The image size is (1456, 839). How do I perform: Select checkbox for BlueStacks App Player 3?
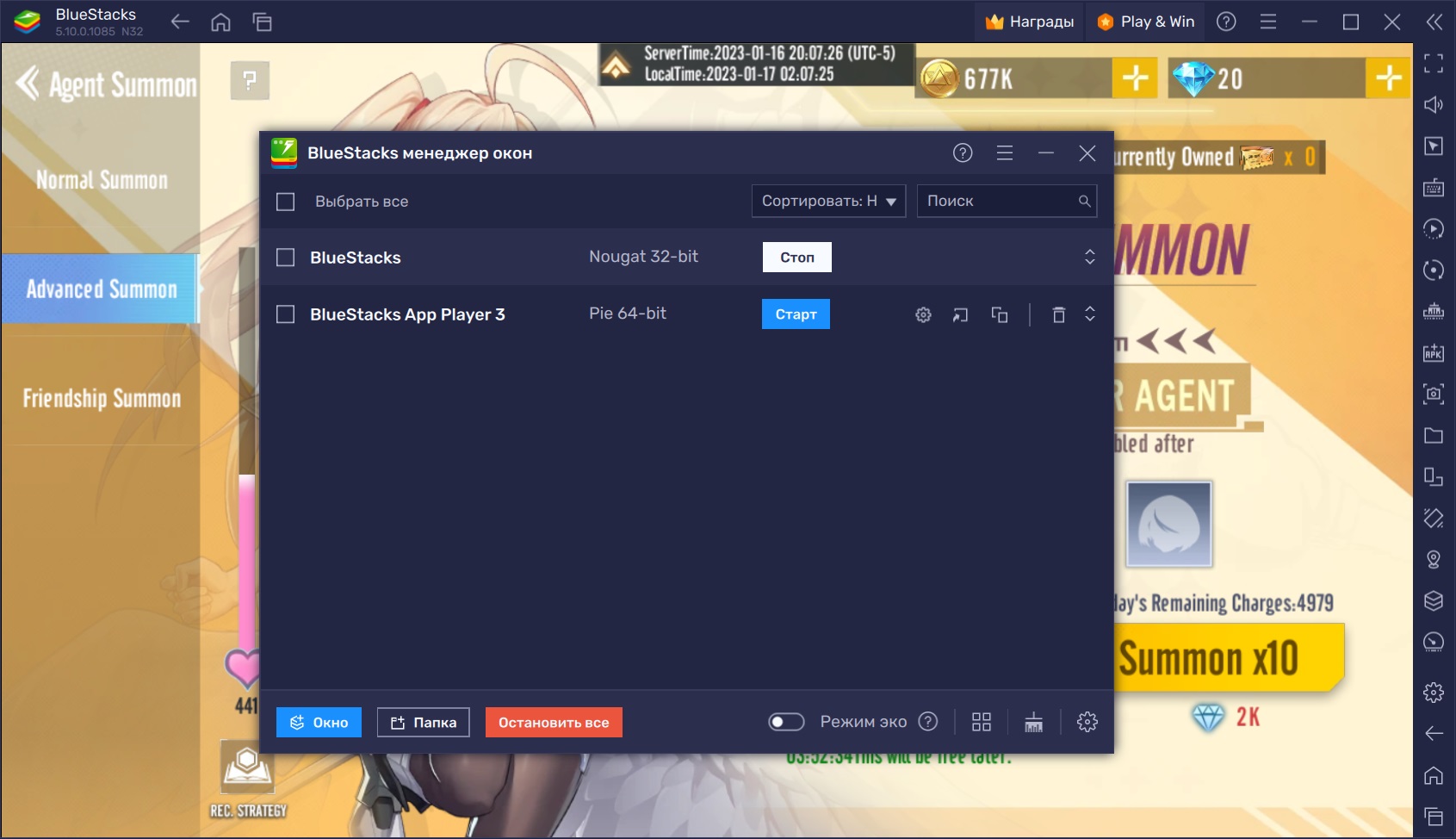coord(285,314)
